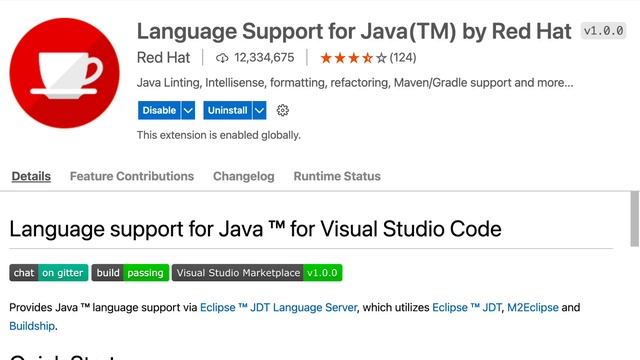Screen dimensions: 640x360
Task: Switch to Feature Contributions tab
Action: pos(132,176)
